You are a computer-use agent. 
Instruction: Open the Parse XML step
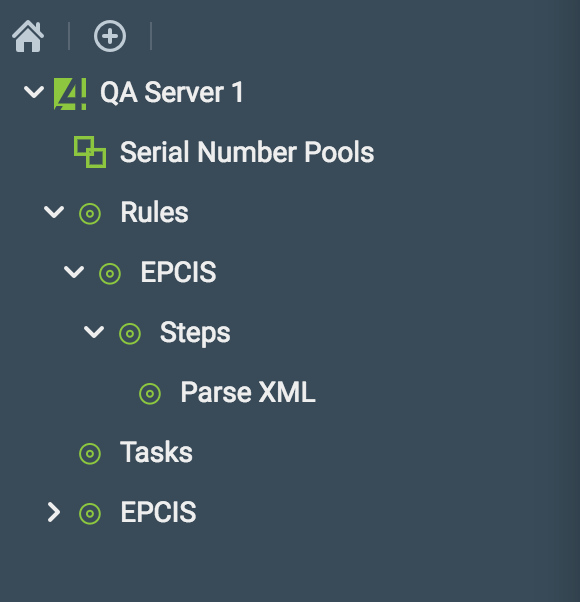point(248,392)
